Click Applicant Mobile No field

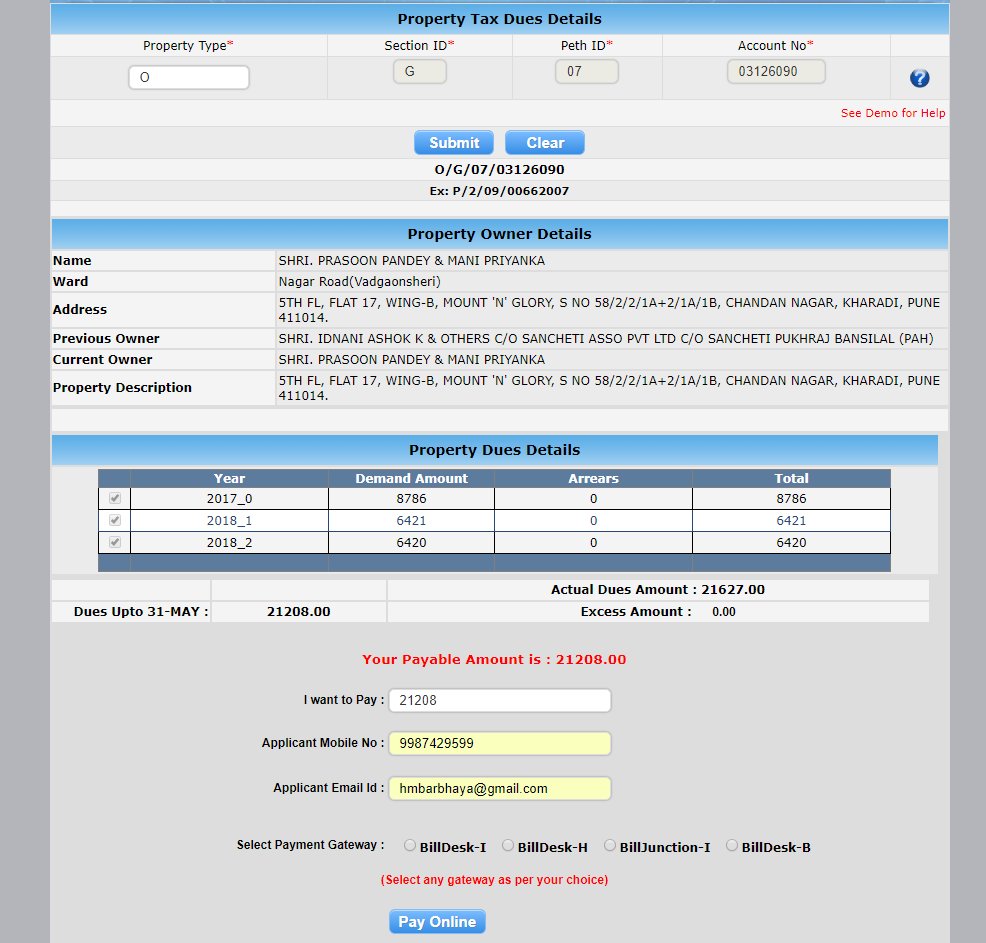[x=500, y=743]
